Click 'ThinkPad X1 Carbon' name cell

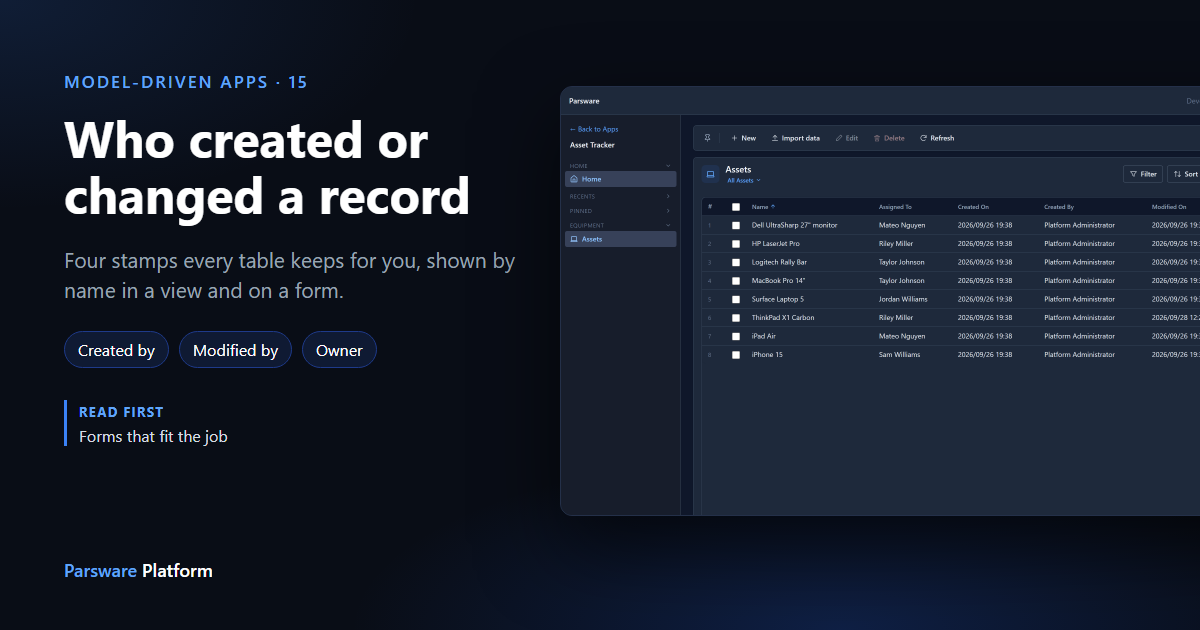(x=783, y=318)
